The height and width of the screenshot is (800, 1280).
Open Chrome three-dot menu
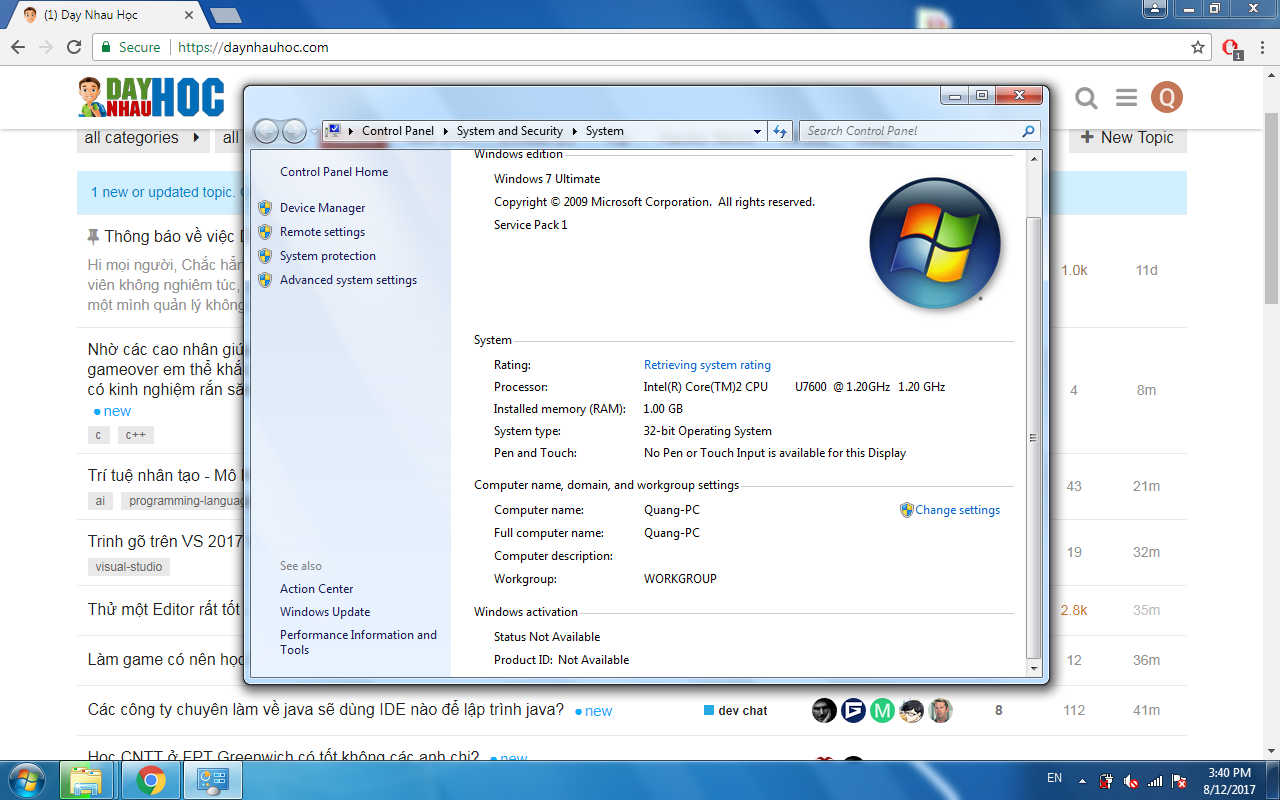(x=1261, y=47)
